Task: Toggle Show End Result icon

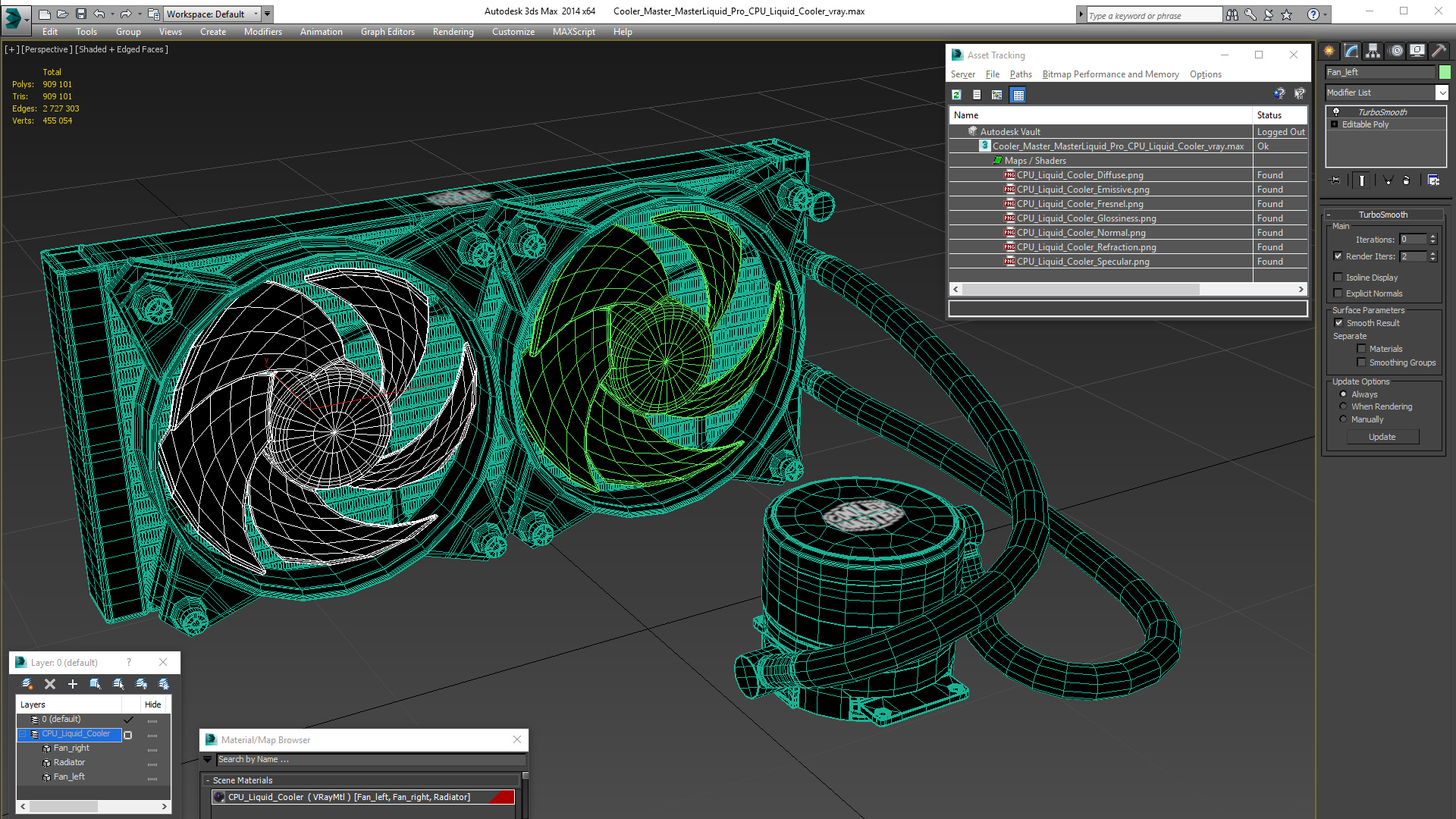Action: 1362,180
